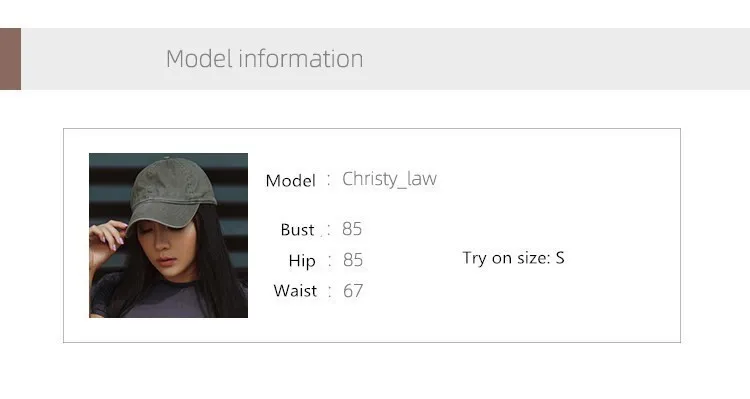
Task: Click the Waist value 67
Action: pos(353,291)
